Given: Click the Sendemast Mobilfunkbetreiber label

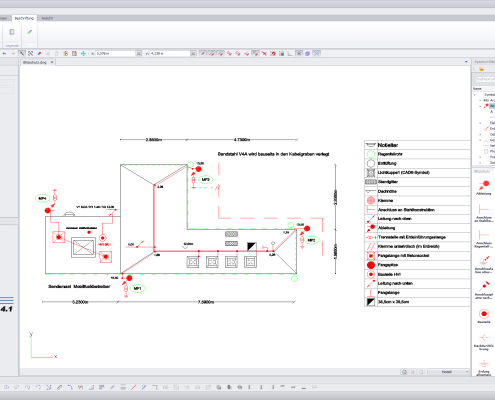Looking at the screenshot, I should coord(79,287).
